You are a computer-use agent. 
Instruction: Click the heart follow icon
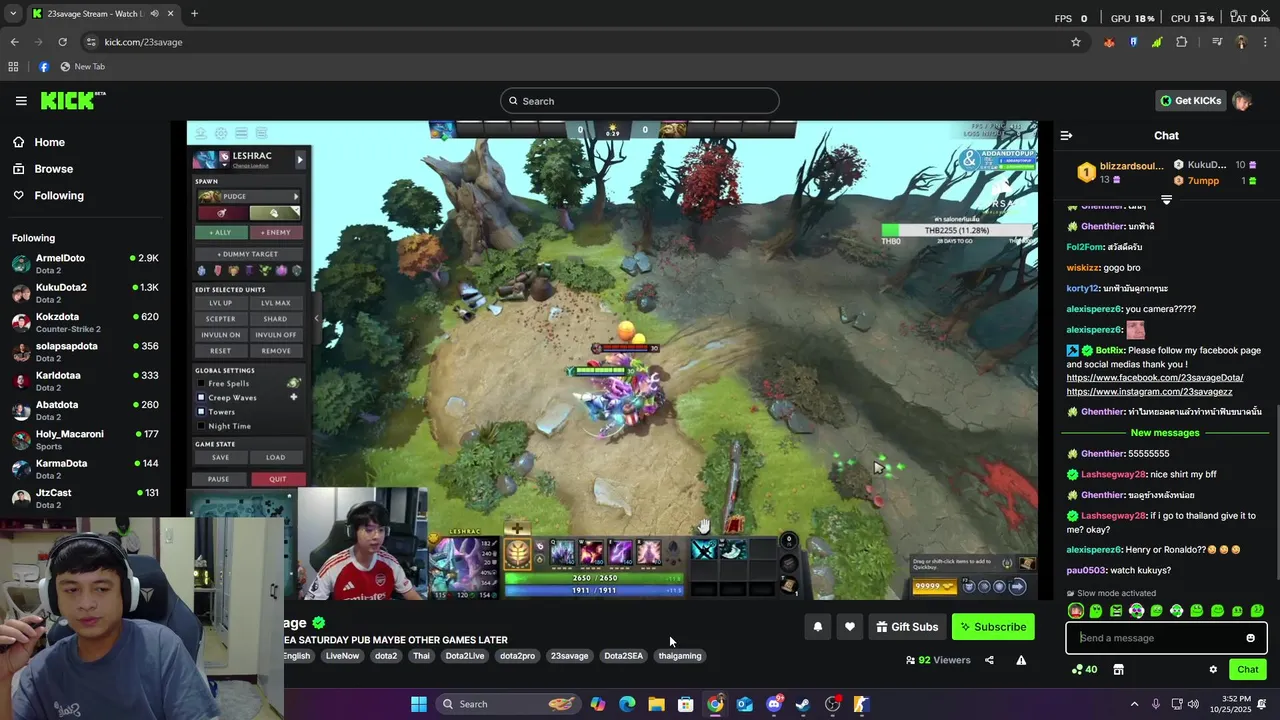click(850, 627)
